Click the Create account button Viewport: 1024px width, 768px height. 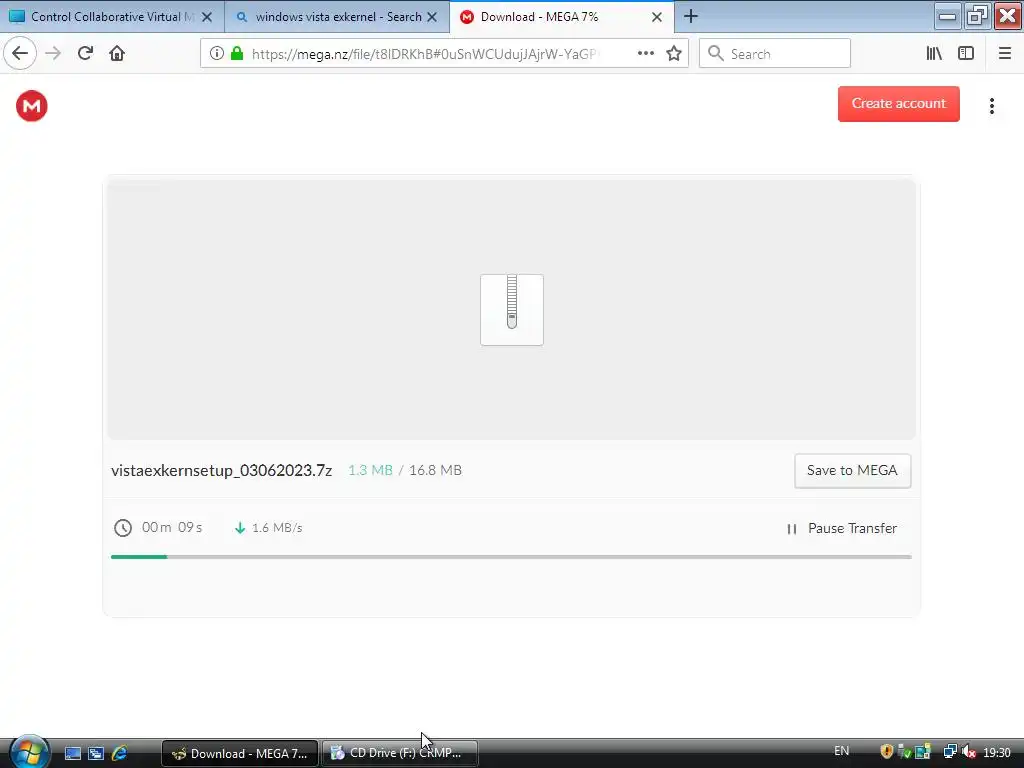pos(899,104)
